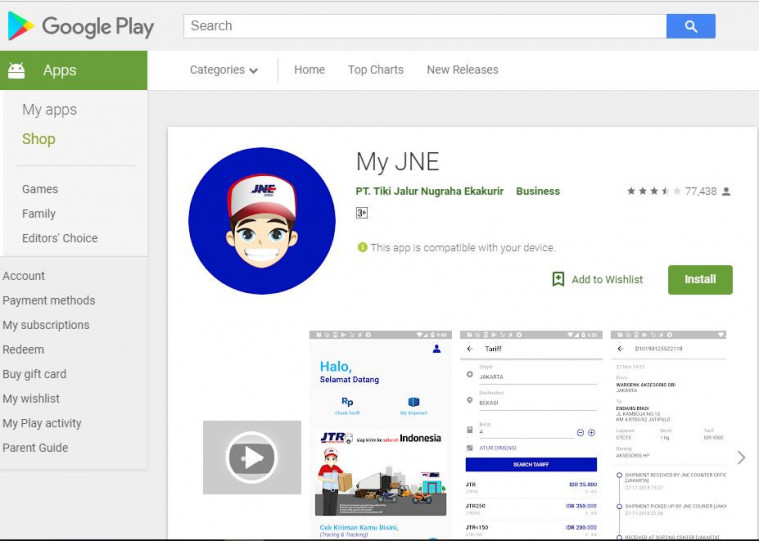
Task: Open PT. Tiki Jalur Nugraha Ekakurir developer link
Action: click(x=431, y=191)
